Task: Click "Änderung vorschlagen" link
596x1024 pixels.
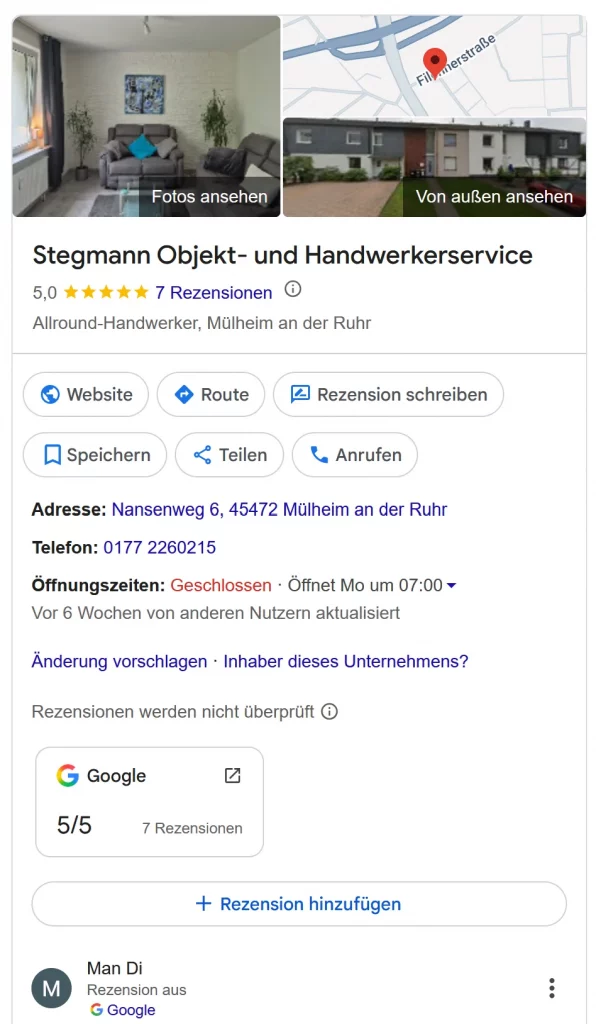Action: click(x=119, y=662)
